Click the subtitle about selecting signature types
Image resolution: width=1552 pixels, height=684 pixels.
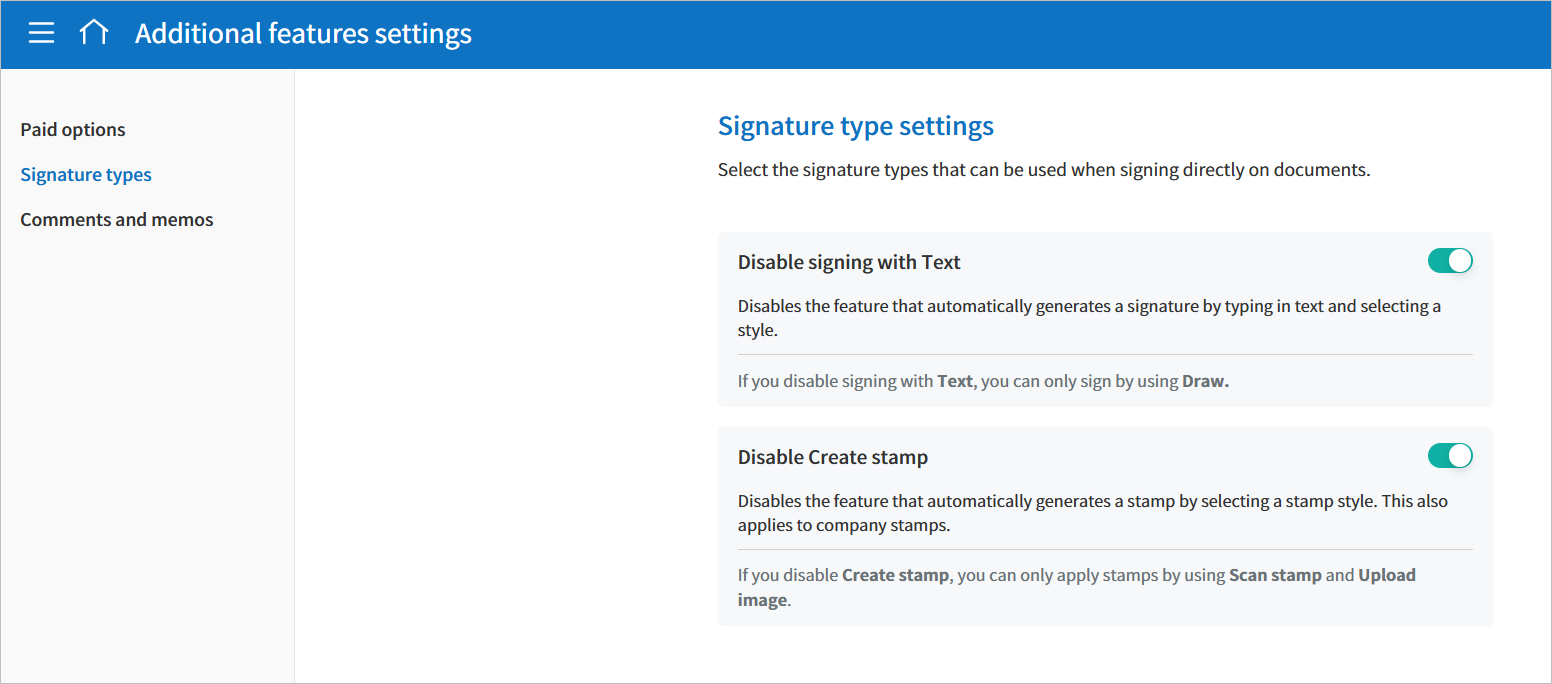(1044, 170)
